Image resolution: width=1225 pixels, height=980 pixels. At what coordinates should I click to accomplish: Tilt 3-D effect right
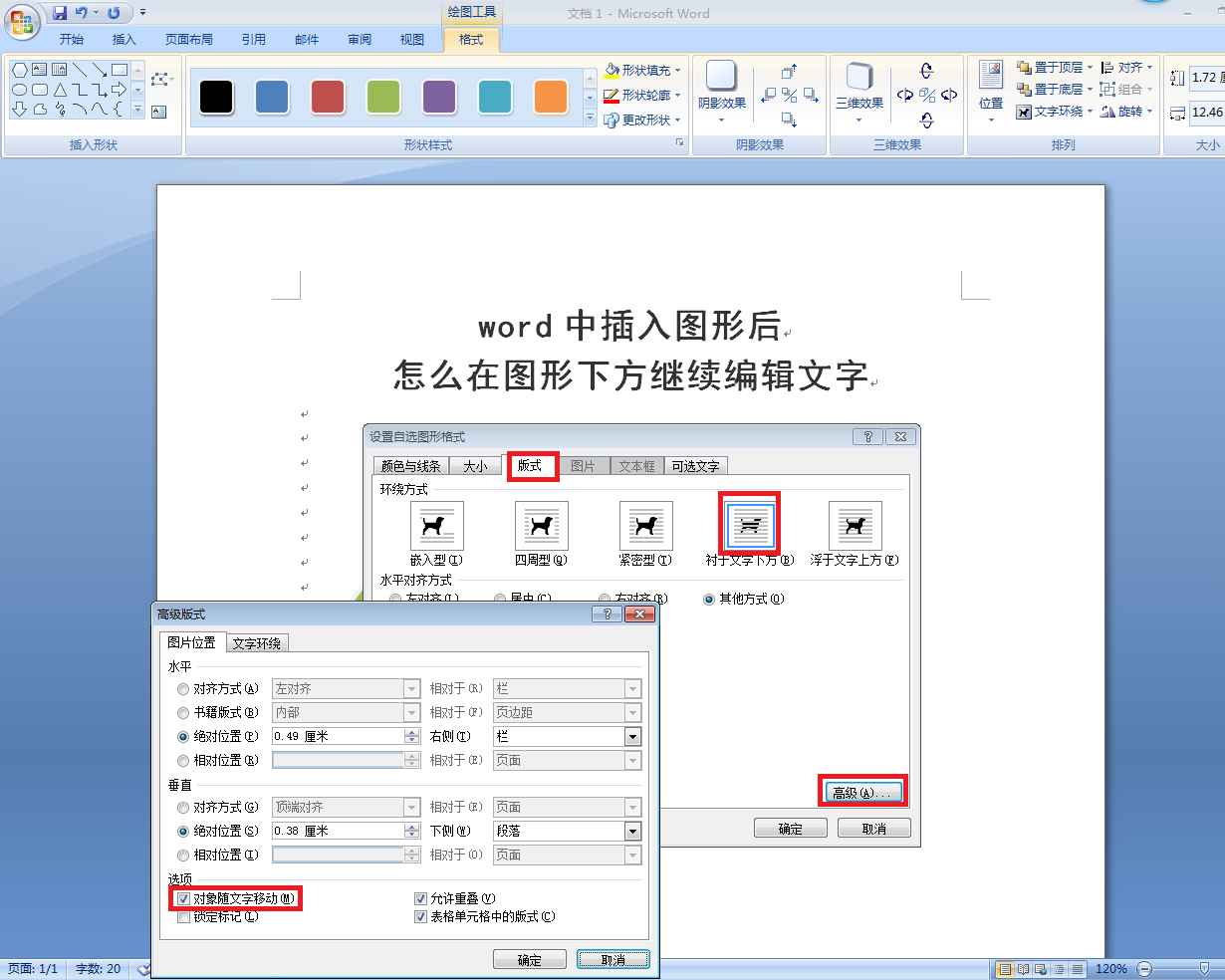[x=949, y=96]
